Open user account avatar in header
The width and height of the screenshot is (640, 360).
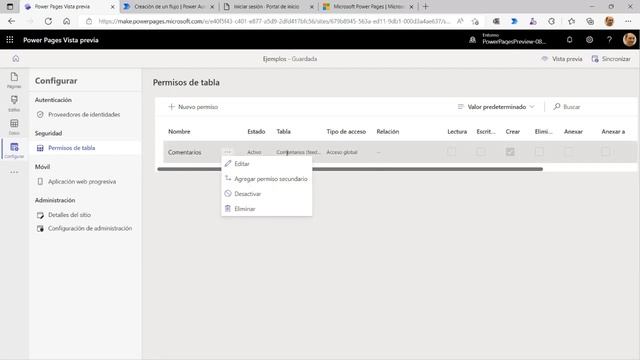pyautogui.click(x=629, y=40)
